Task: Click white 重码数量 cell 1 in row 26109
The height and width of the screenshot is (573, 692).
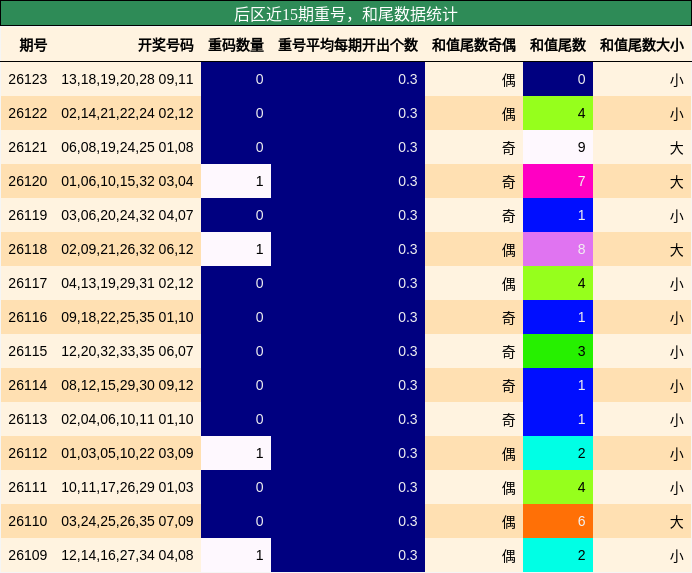Action: [x=236, y=555]
